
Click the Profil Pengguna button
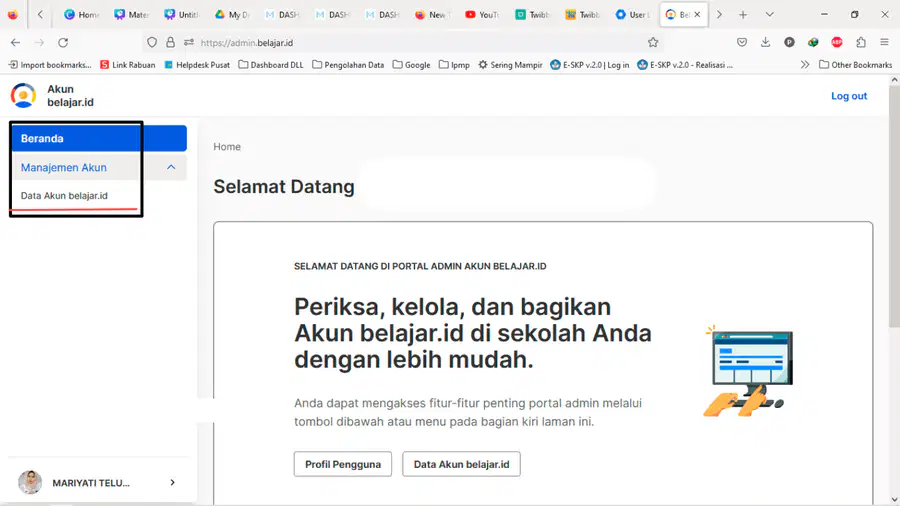tap(343, 464)
